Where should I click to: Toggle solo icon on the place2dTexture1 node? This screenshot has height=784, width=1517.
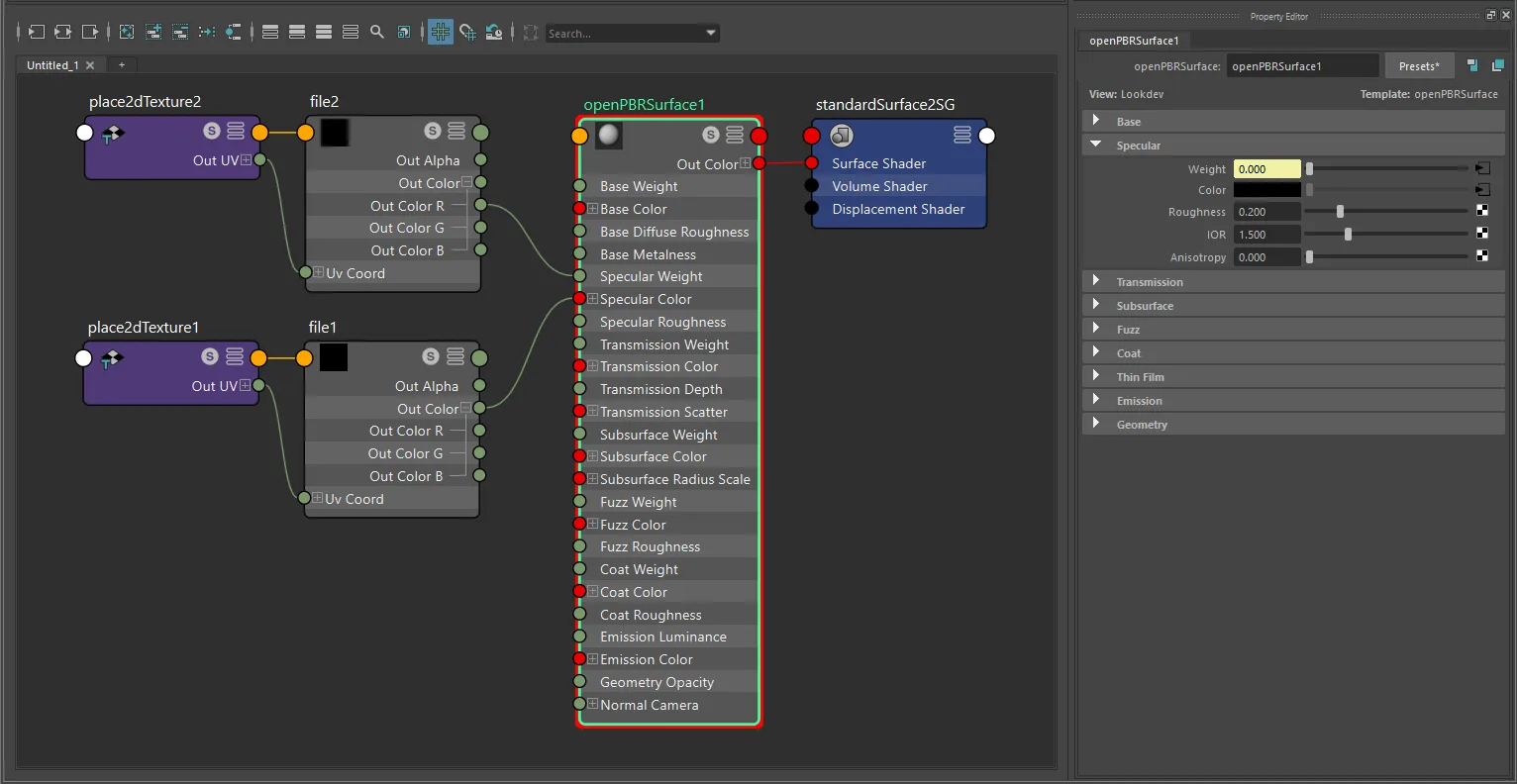(210, 356)
